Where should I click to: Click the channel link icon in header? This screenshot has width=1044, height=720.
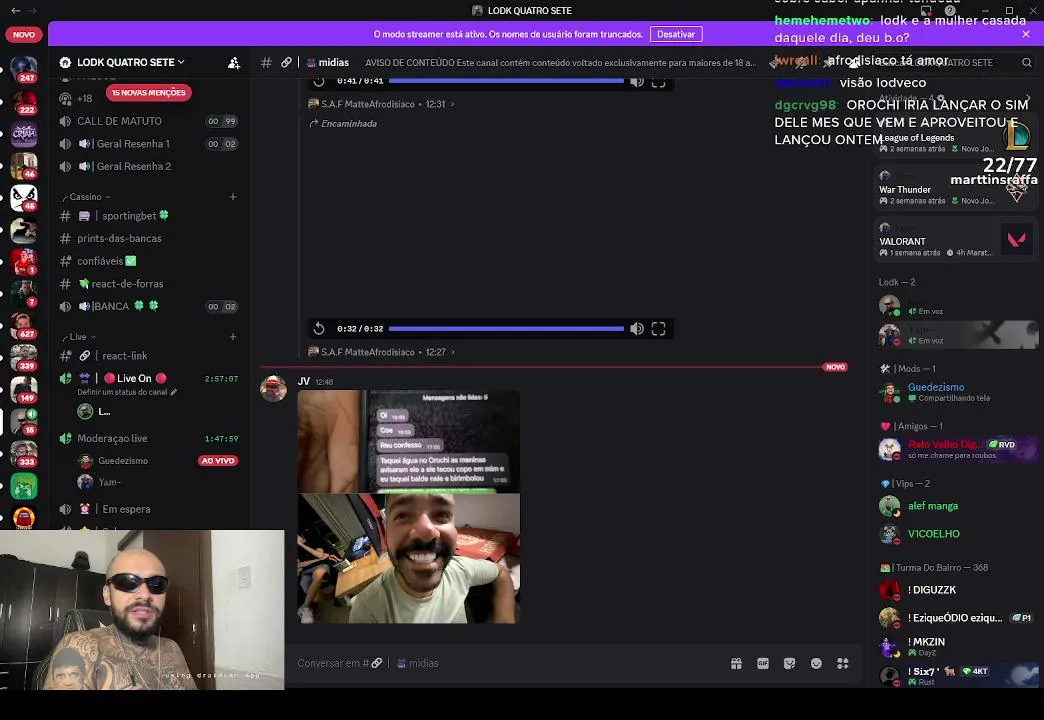(x=286, y=63)
